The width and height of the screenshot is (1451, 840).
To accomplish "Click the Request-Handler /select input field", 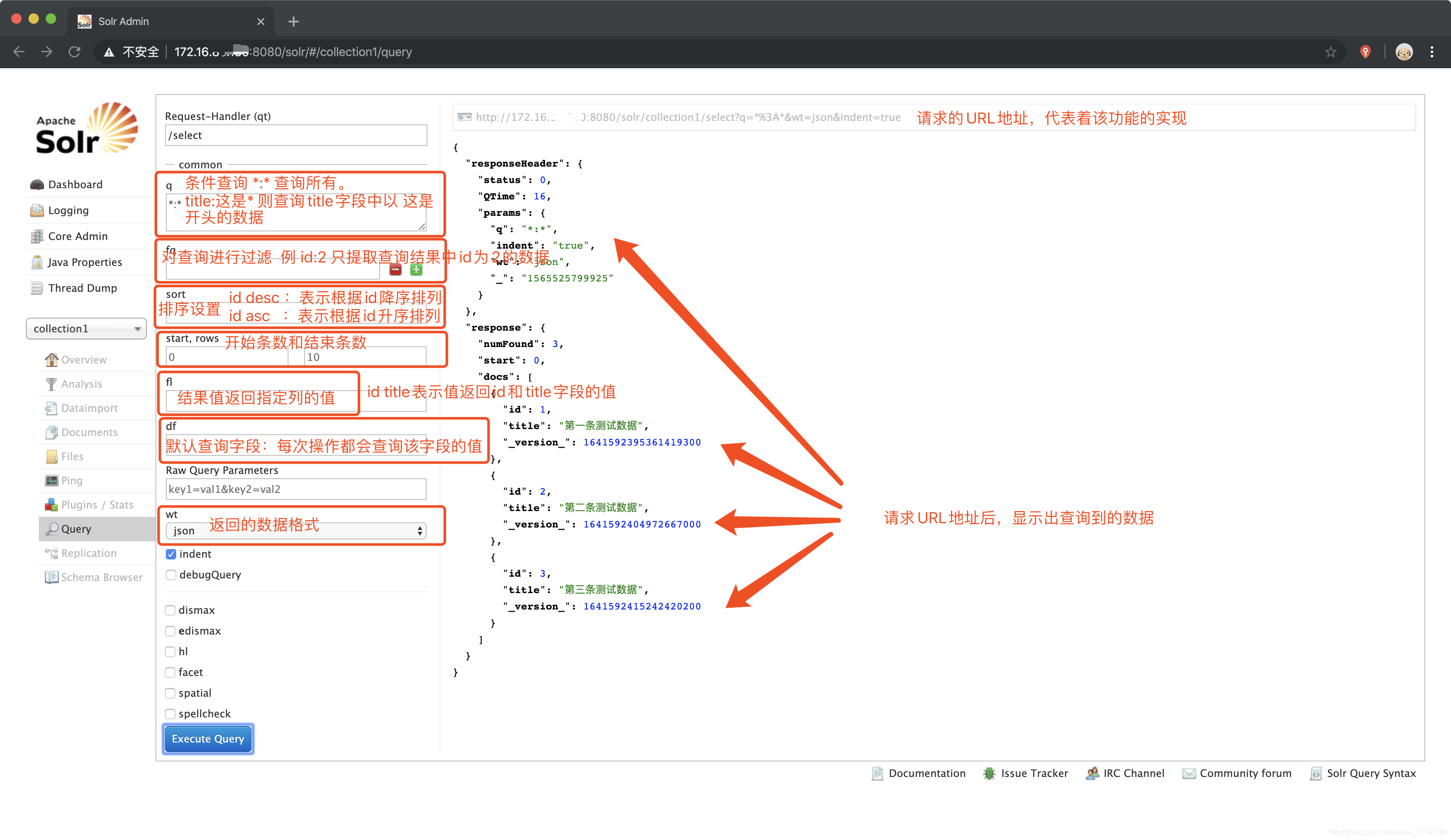I will click(x=296, y=135).
